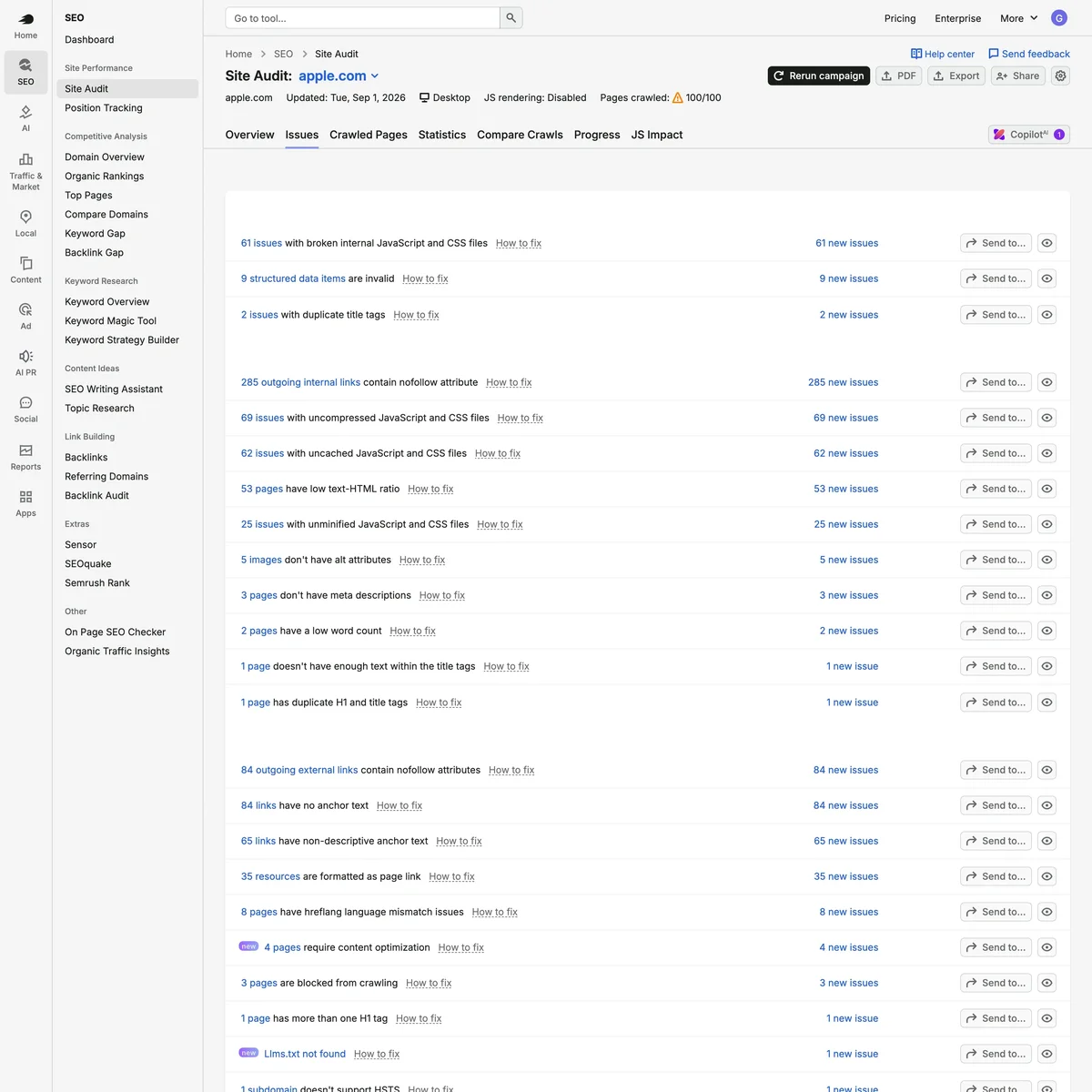Open the user avatar G menu
1092x1092 pixels.
pos(1059,18)
